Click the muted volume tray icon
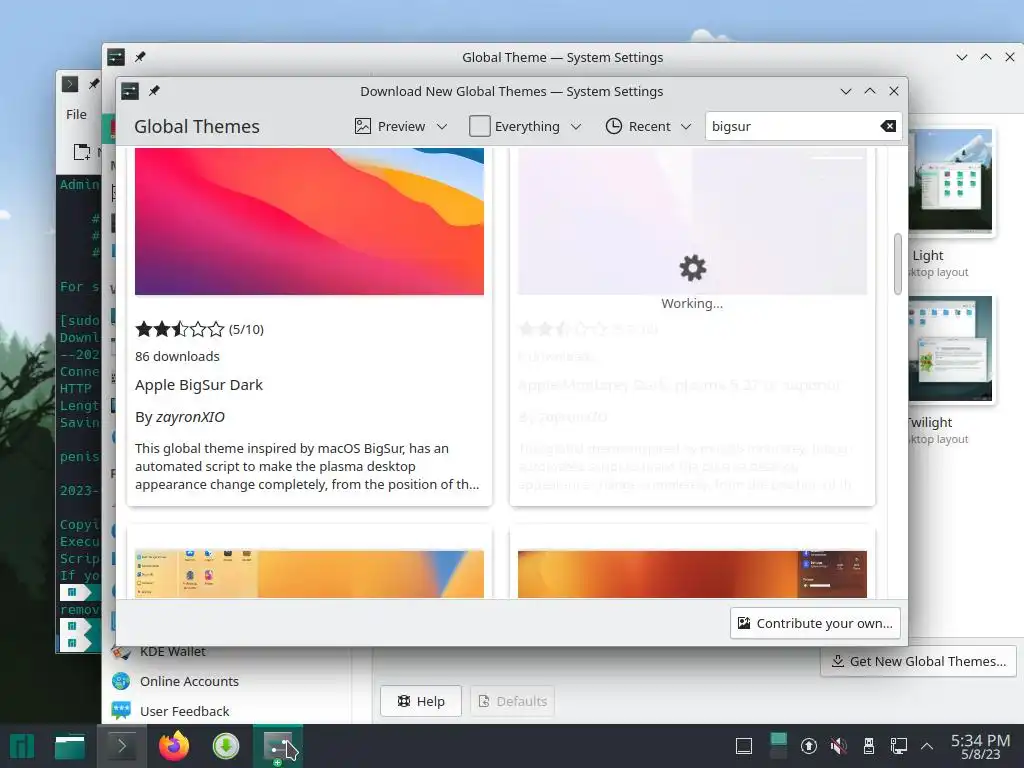 839,746
